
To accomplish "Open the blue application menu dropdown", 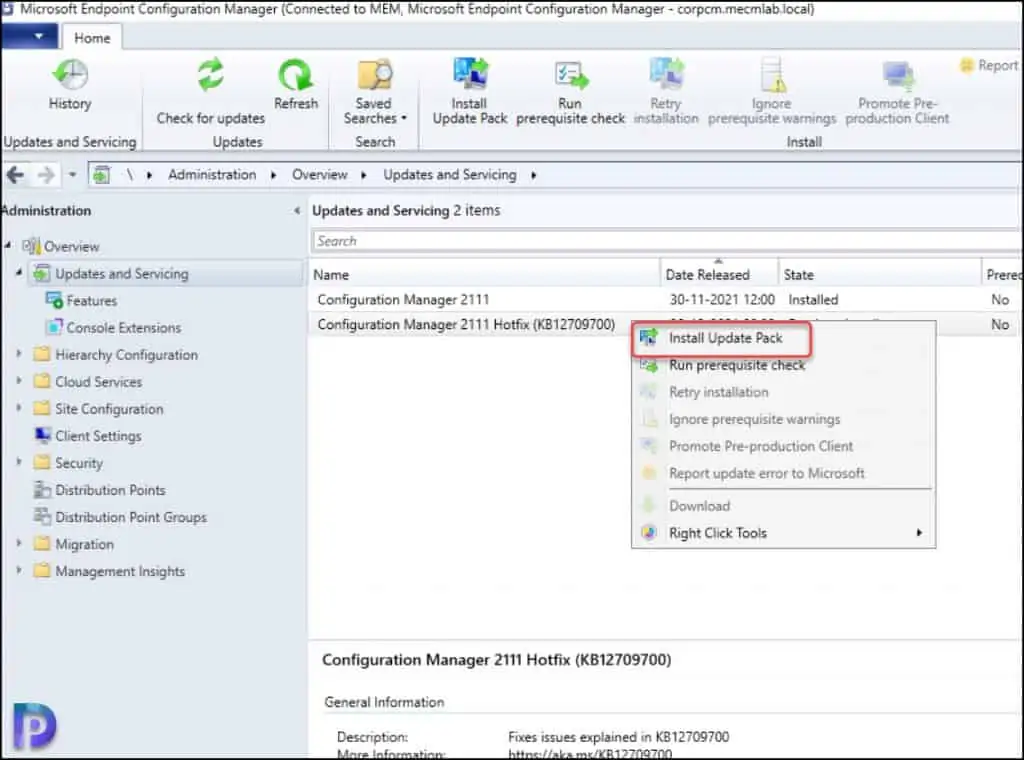I will coord(30,37).
